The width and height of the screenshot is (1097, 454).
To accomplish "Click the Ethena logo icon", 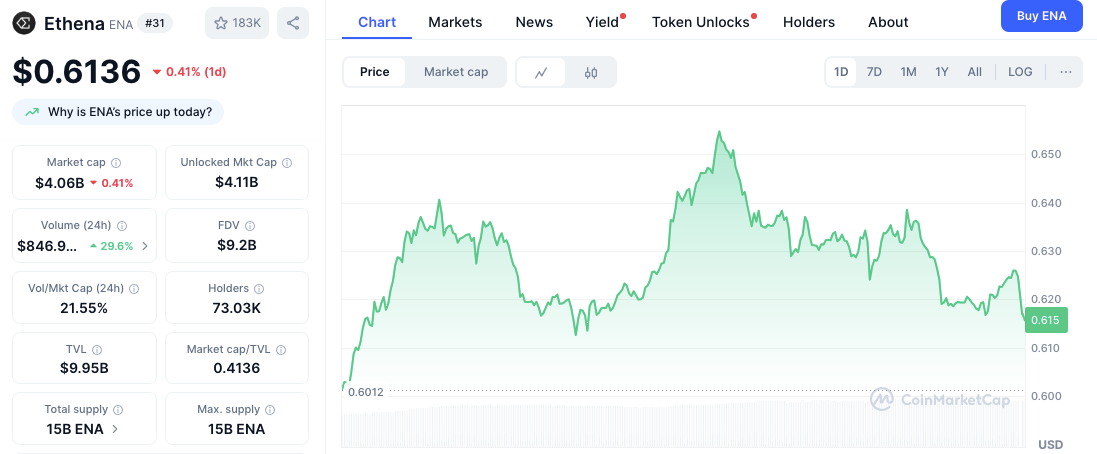I will (24, 23).
